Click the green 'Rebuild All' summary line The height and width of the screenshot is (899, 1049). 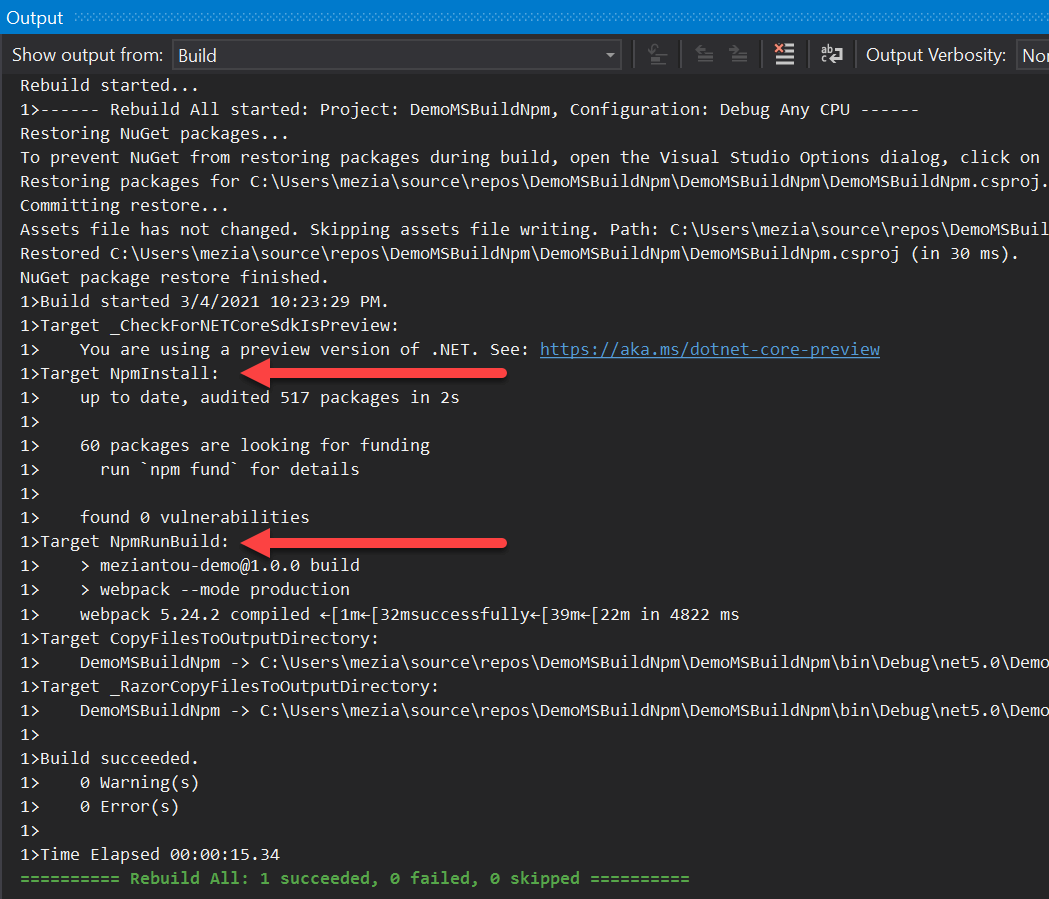click(x=354, y=878)
